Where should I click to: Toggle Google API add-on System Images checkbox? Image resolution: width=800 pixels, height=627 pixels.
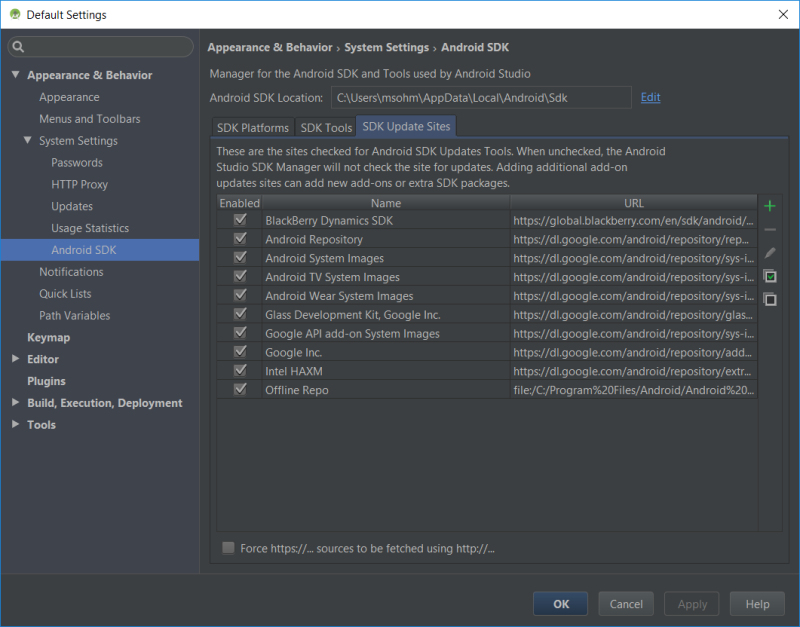[240, 333]
